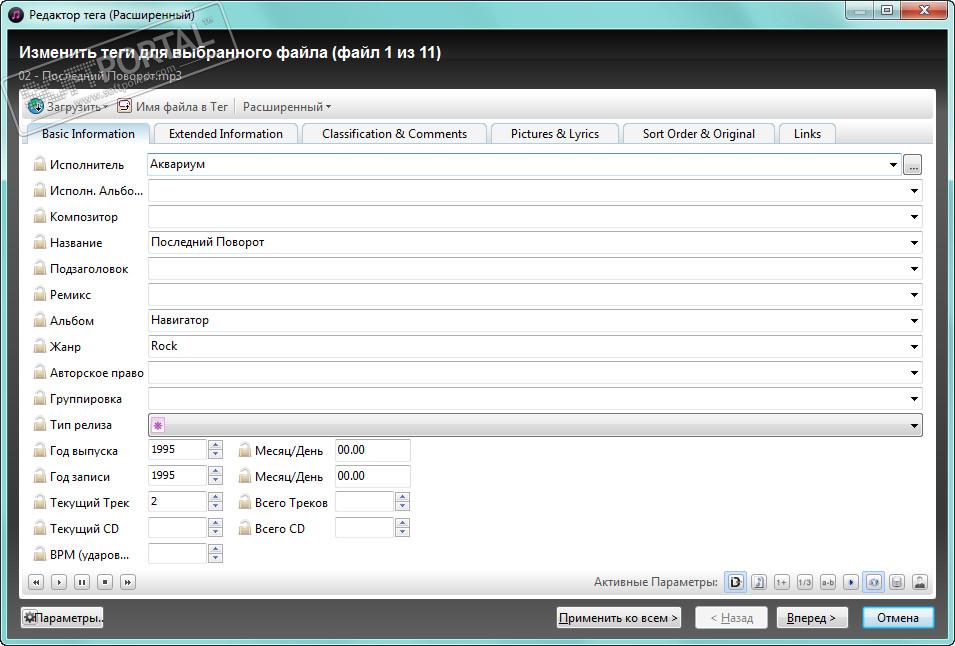This screenshot has height=646, width=955.
Task: Toggle the lock icon for Текущий Трек
Action: [x=40, y=502]
